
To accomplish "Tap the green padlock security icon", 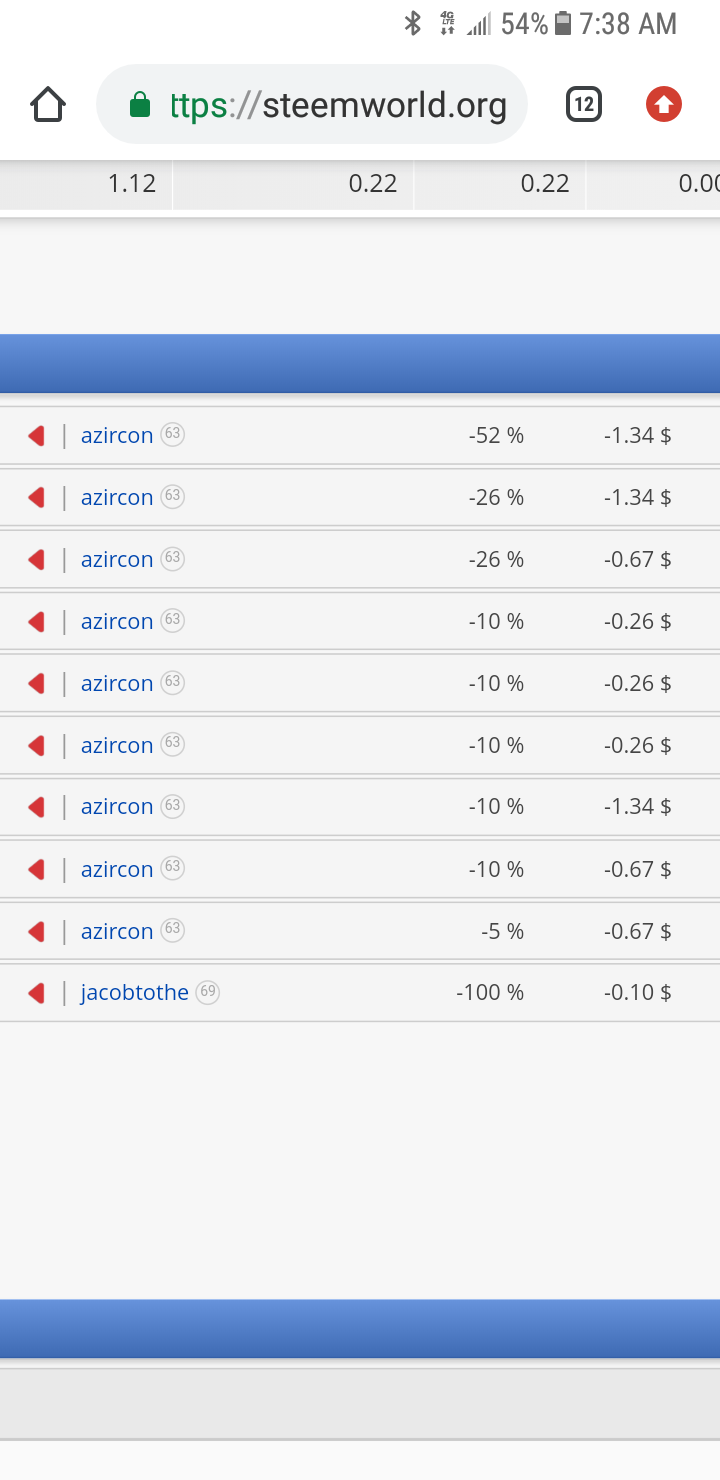I will coord(140,104).
